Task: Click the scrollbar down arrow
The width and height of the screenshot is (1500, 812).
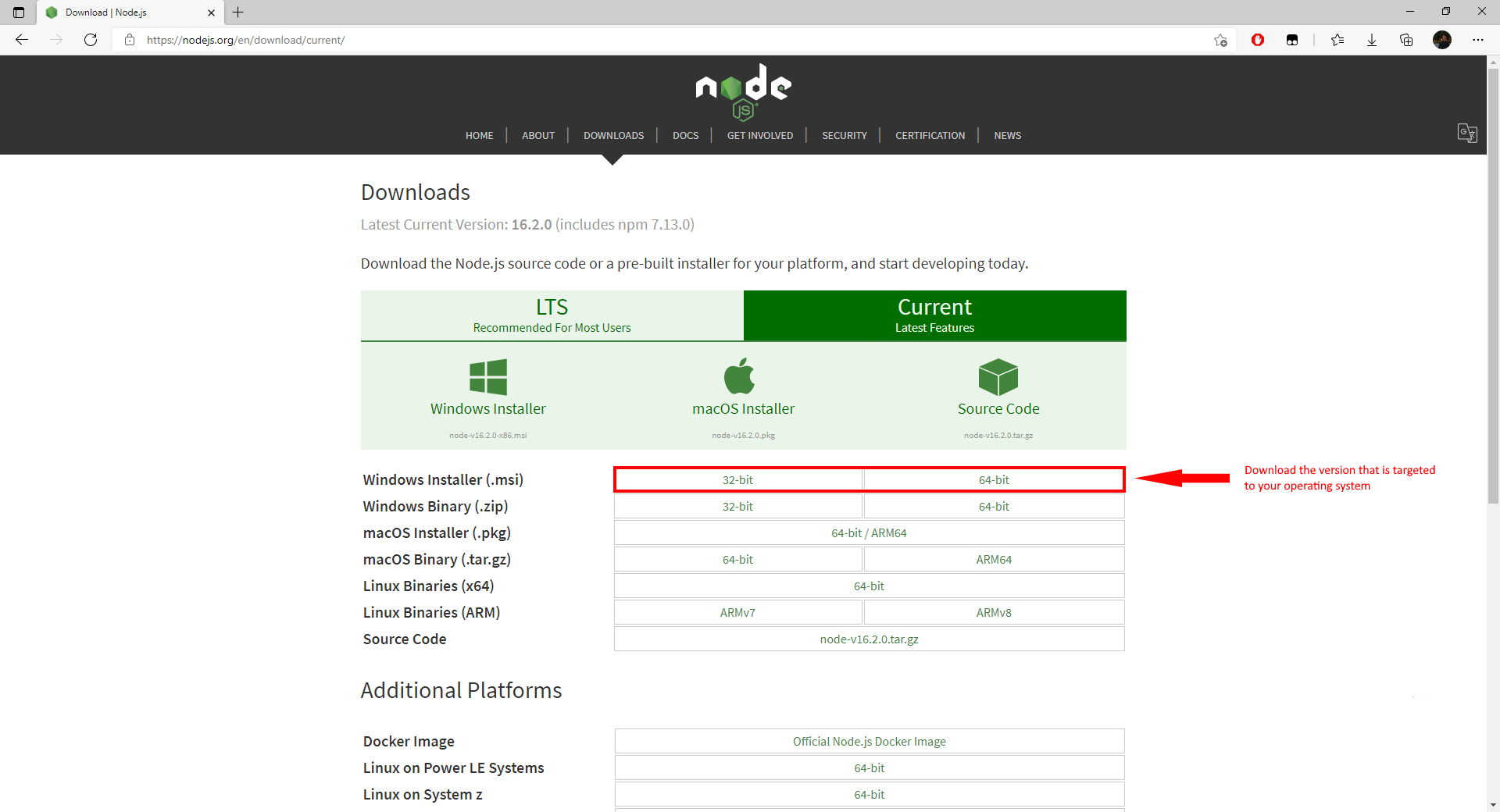Action: 1493,805
